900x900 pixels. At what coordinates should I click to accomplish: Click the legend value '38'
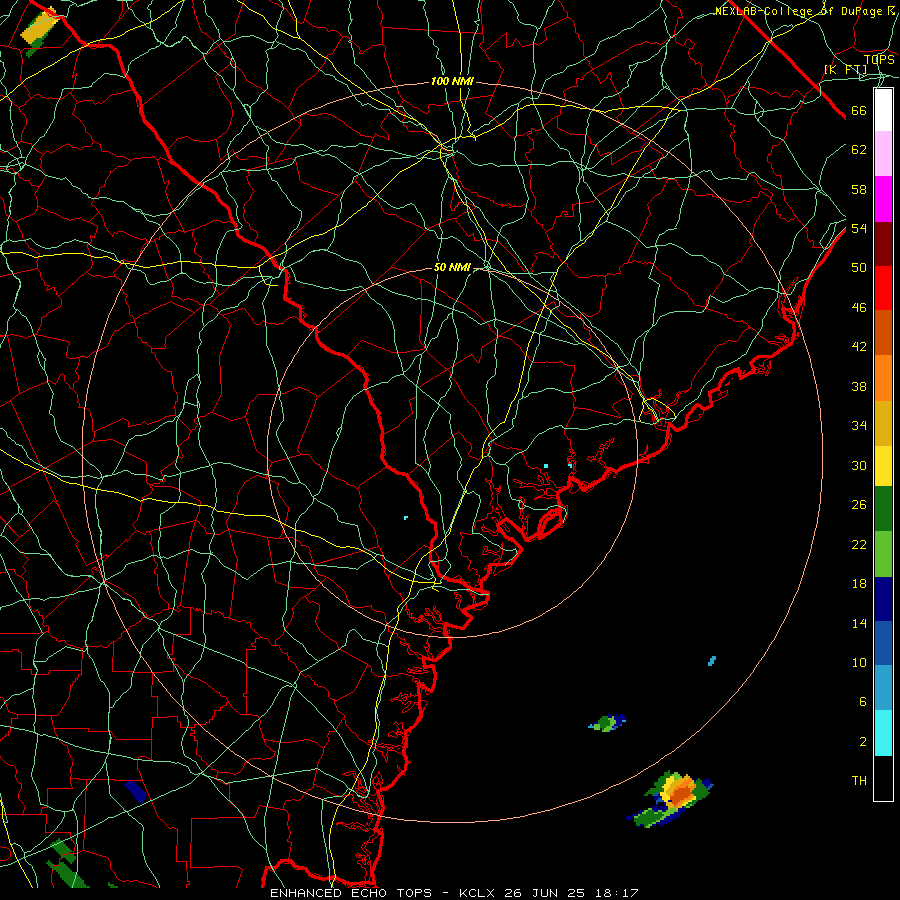pyautogui.click(x=859, y=387)
